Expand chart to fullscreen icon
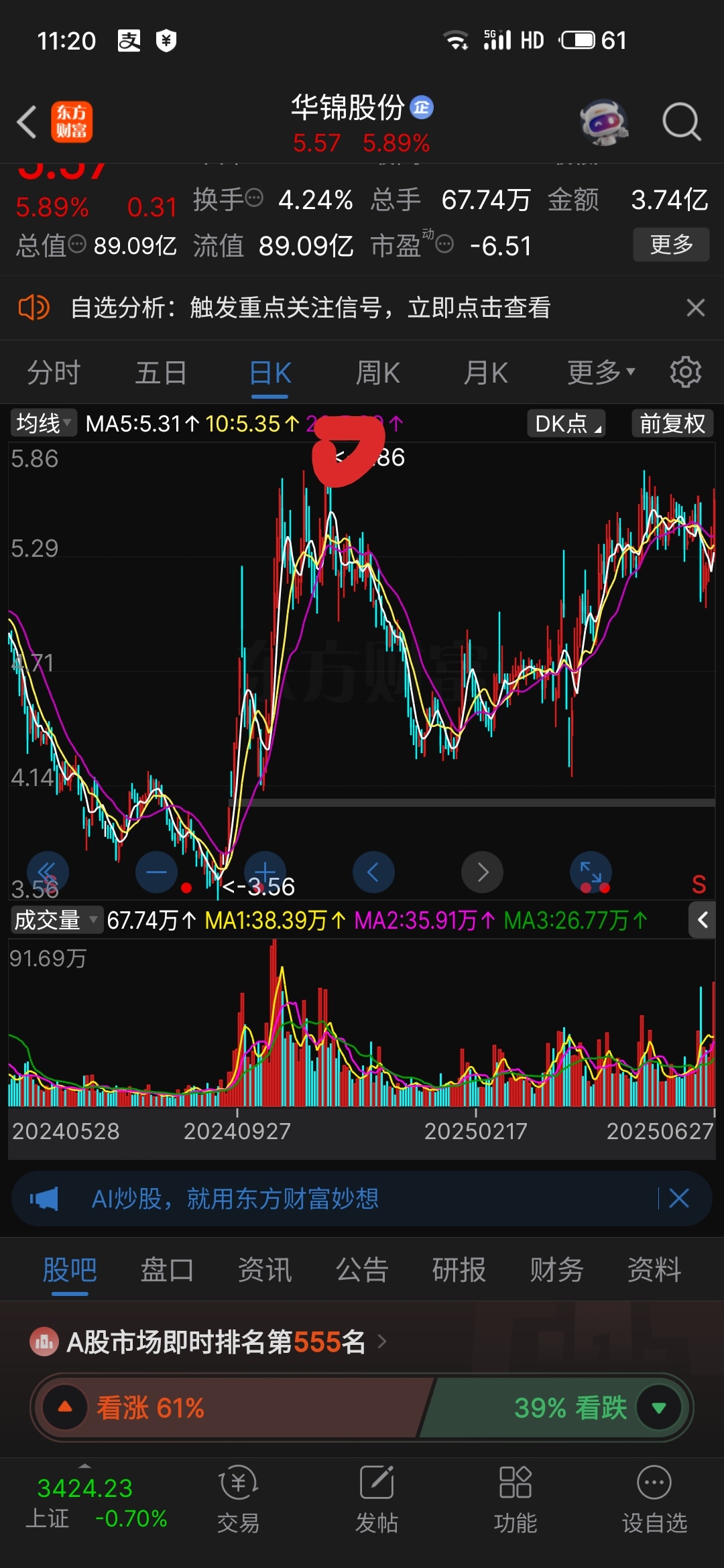Viewport: 724px width, 1568px height. click(591, 872)
